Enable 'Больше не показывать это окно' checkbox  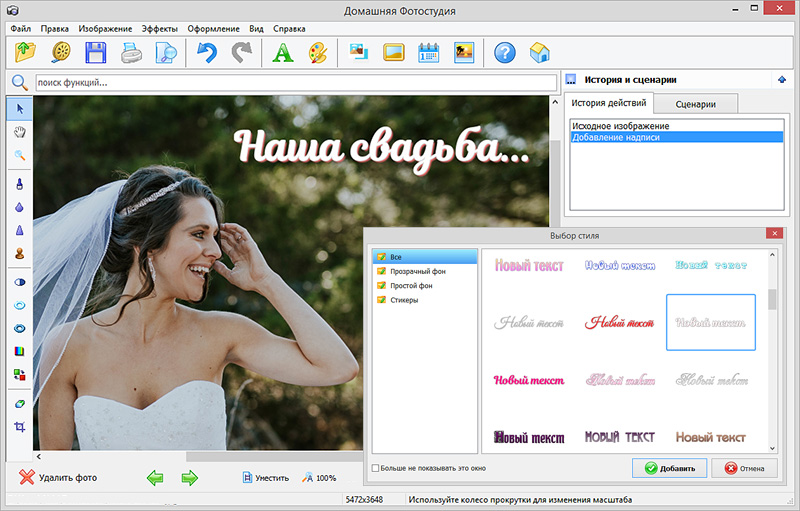376,468
